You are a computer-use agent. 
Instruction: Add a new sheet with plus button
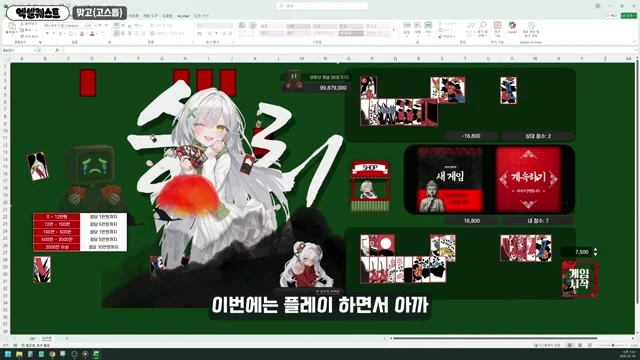click(67, 338)
